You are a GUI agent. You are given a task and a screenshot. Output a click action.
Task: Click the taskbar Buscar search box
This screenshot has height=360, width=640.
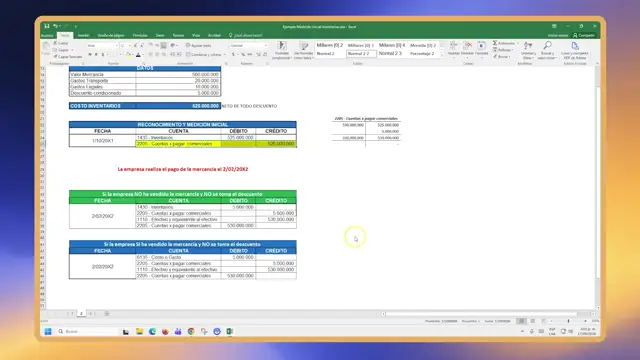click(x=87, y=331)
